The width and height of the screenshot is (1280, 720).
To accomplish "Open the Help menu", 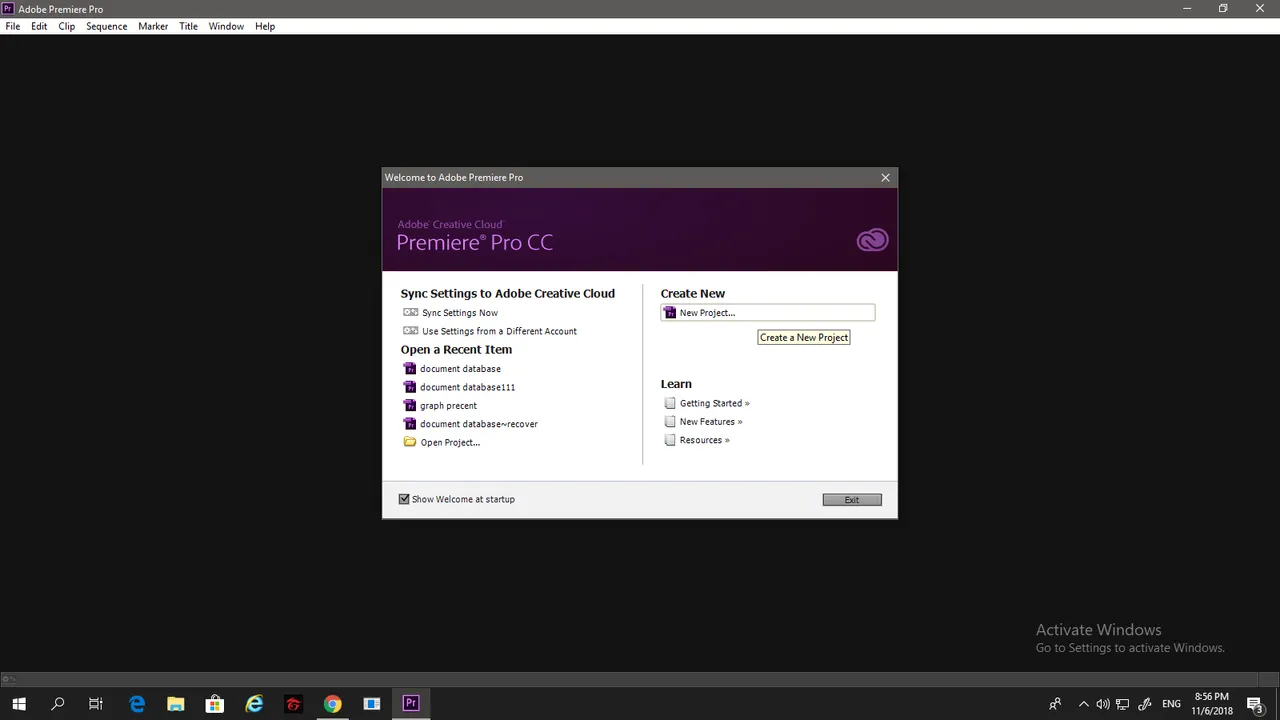I will coord(265,26).
